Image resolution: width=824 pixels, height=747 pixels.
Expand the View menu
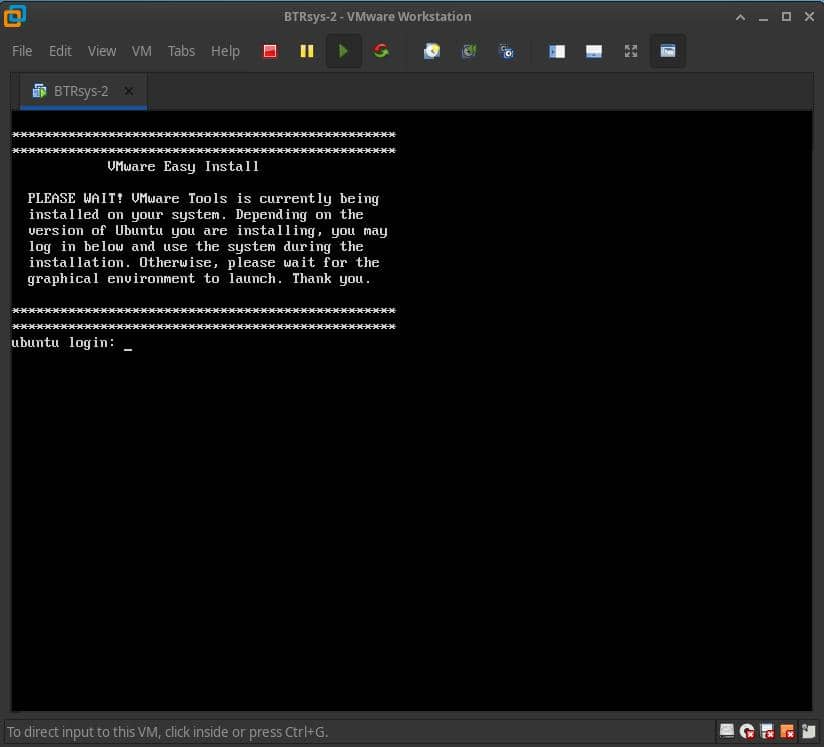click(102, 51)
